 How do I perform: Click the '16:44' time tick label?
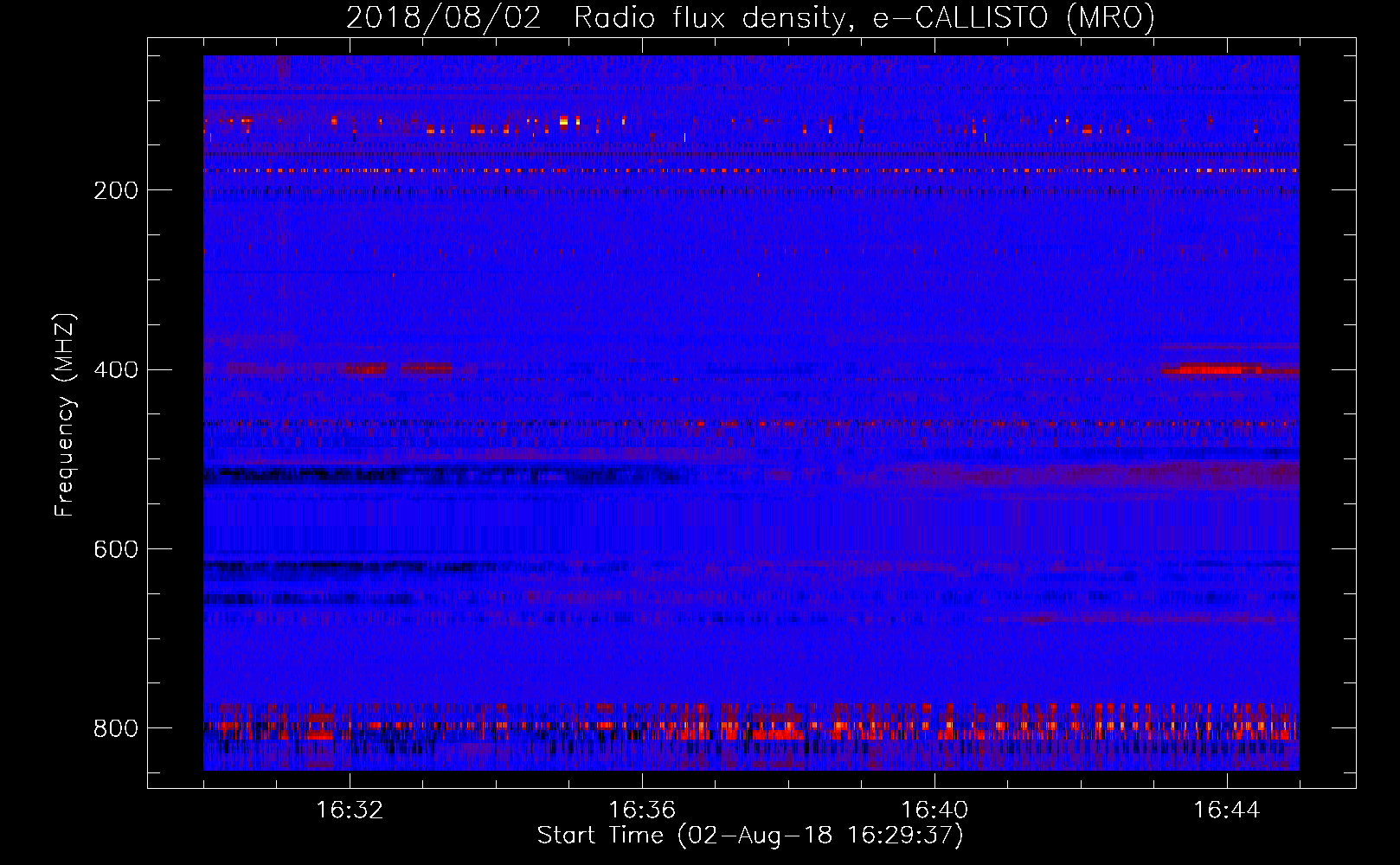click(x=1227, y=811)
